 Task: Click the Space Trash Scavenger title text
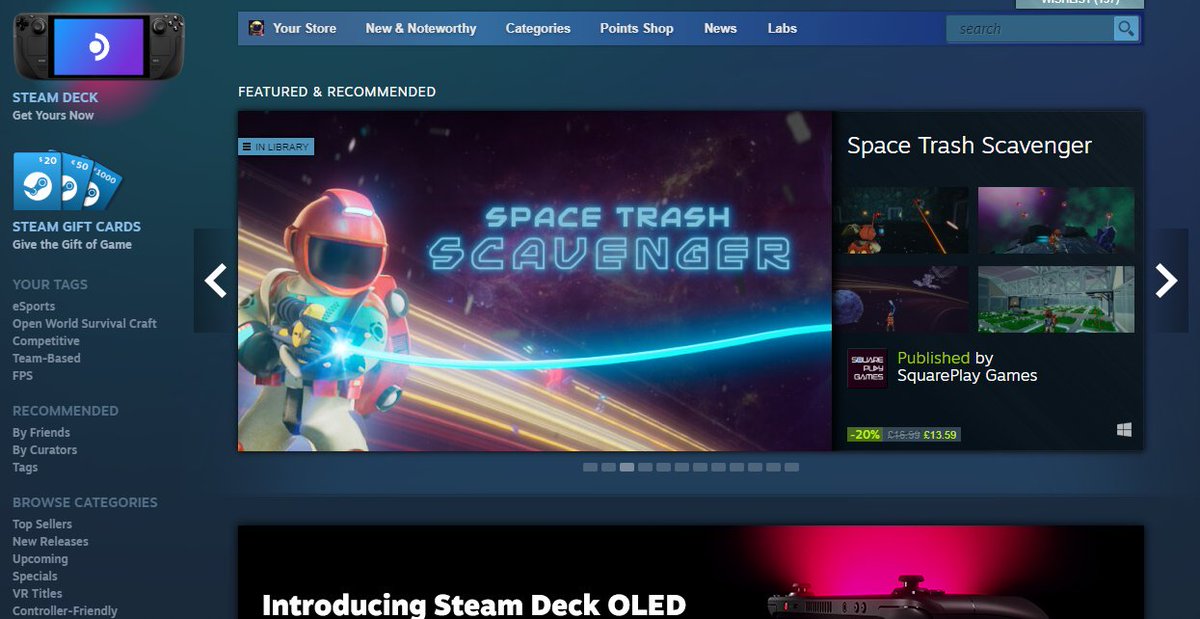[x=969, y=146]
